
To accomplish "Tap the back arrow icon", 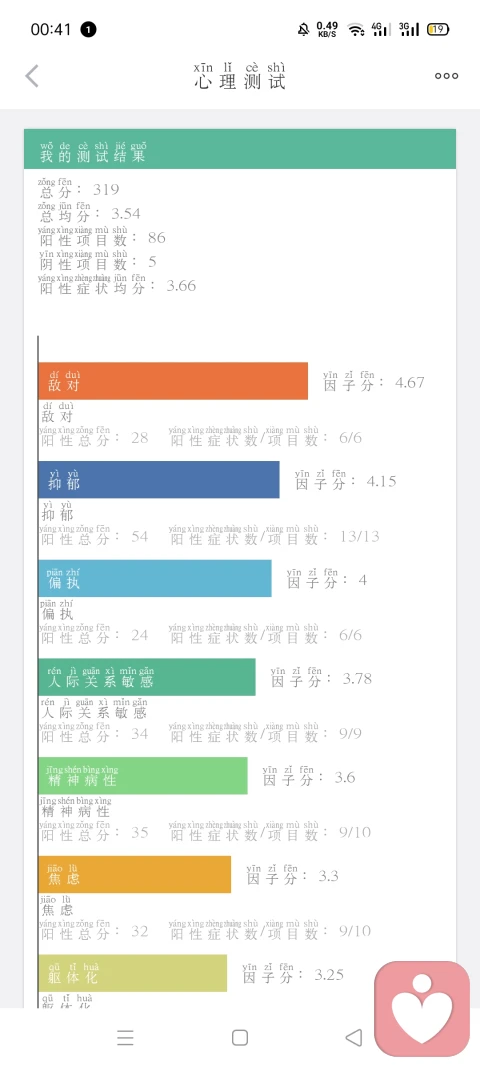I will (32, 76).
